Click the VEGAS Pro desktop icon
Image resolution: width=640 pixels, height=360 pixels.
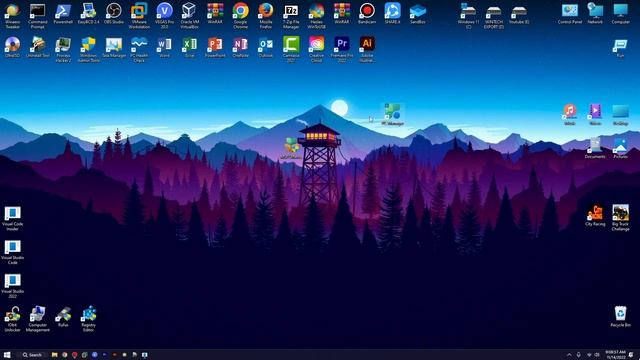(164, 16)
